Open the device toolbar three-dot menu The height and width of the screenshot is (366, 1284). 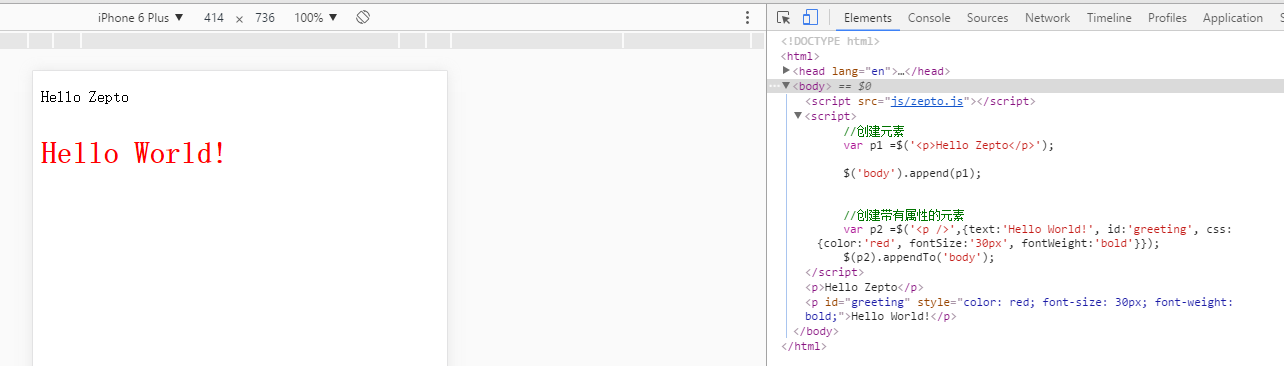pyautogui.click(x=747, y=17)
